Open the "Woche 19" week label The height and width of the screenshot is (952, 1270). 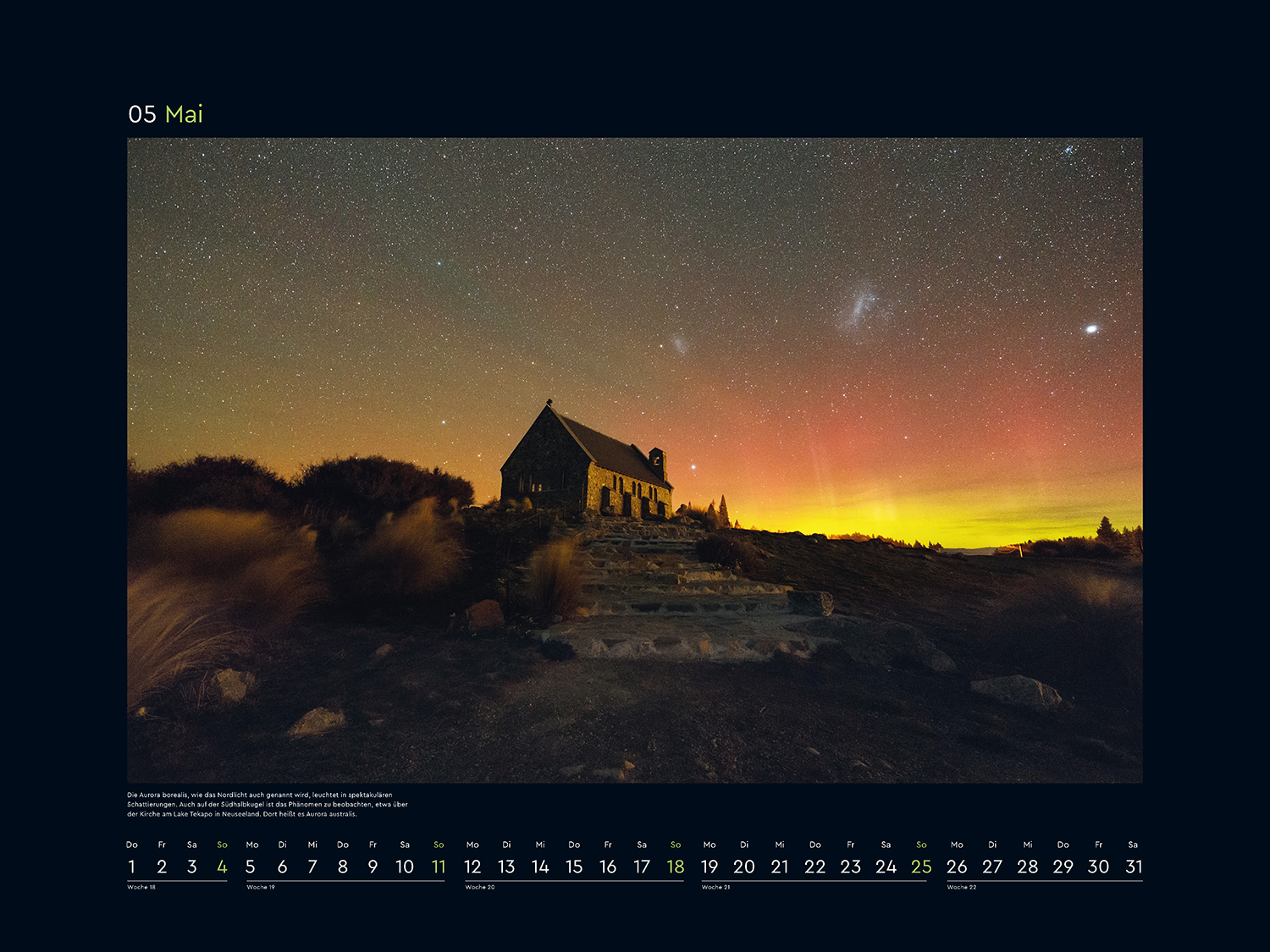click(261, 887)
